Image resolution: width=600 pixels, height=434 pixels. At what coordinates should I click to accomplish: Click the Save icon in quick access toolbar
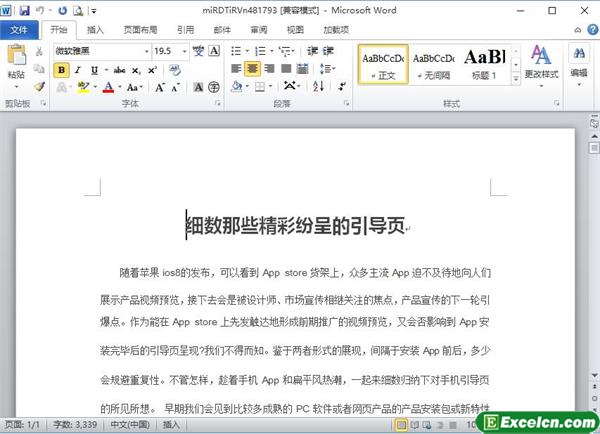[x=23, y=9]
